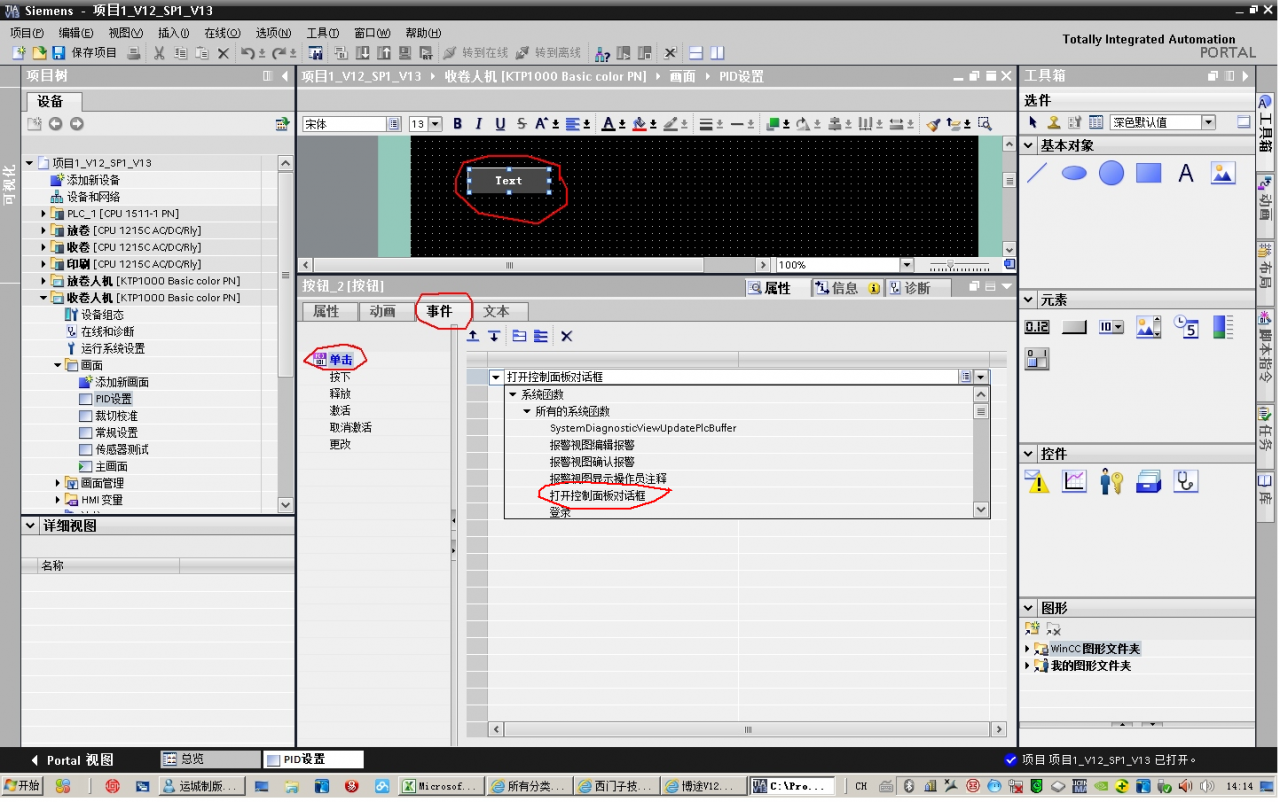Move function up with up-arrow icon
Image resolution: width=1280 pixels, height=802 pixels.
click(473, 337)
